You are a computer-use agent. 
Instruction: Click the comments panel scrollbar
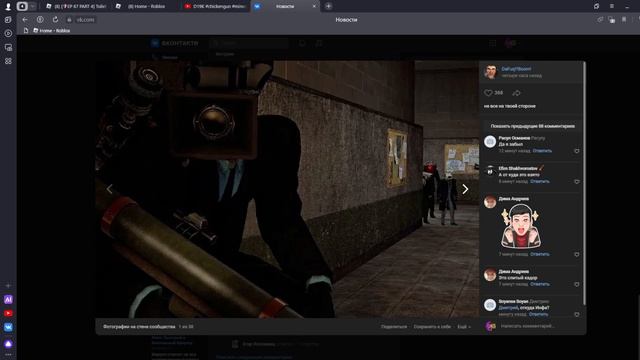click(584, 184)
